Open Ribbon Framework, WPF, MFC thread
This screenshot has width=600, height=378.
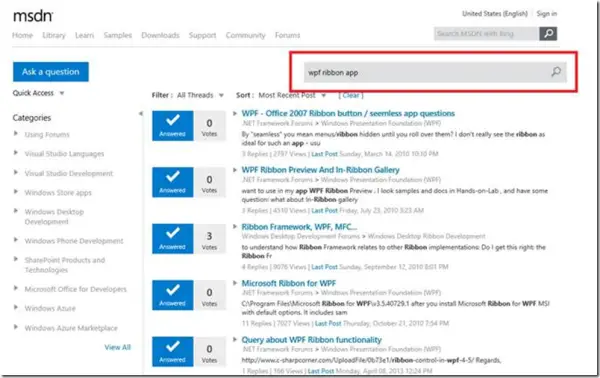click(x=299, y=226)
